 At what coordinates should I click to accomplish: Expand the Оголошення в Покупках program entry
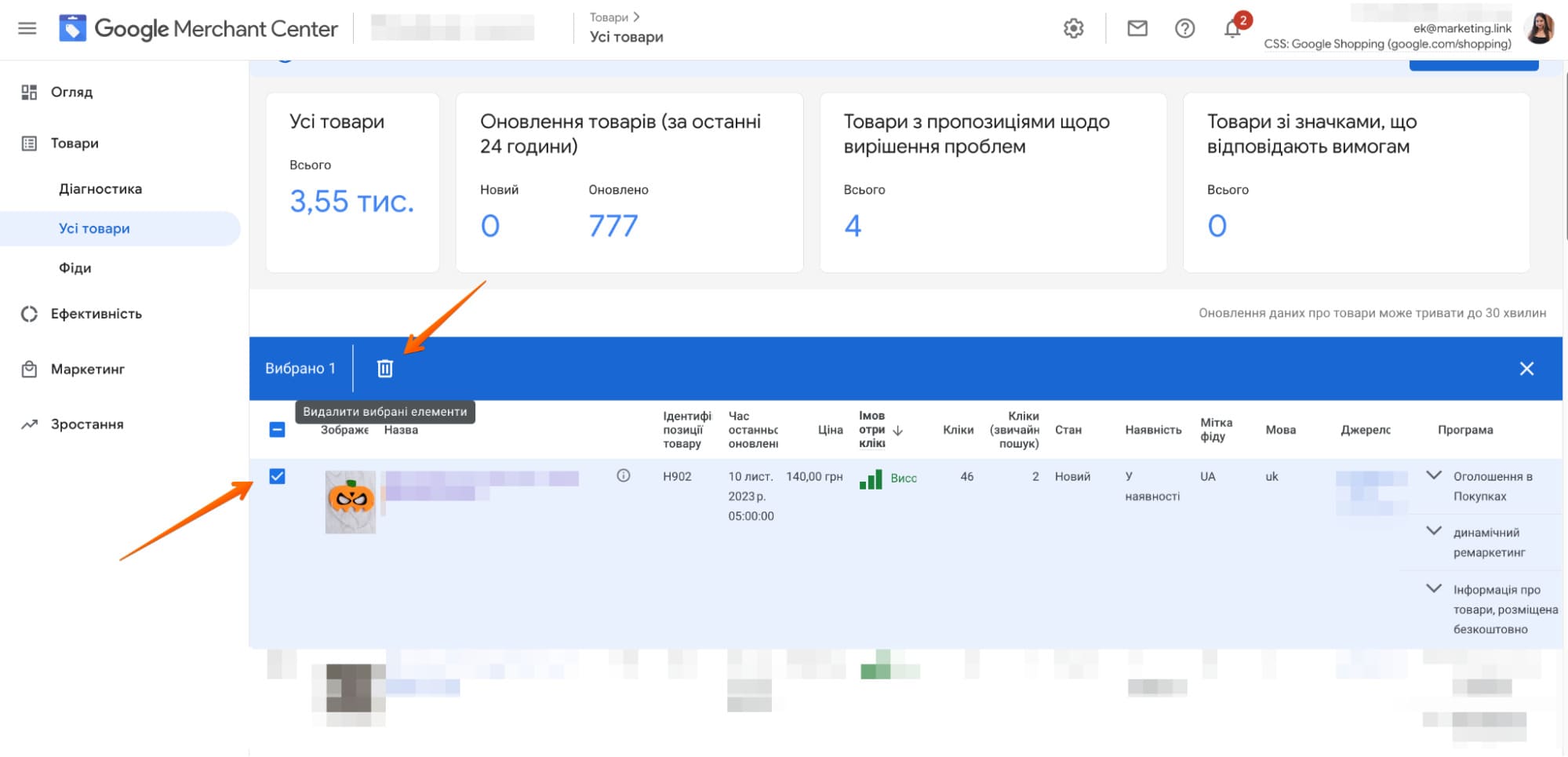coord(1435,475)
